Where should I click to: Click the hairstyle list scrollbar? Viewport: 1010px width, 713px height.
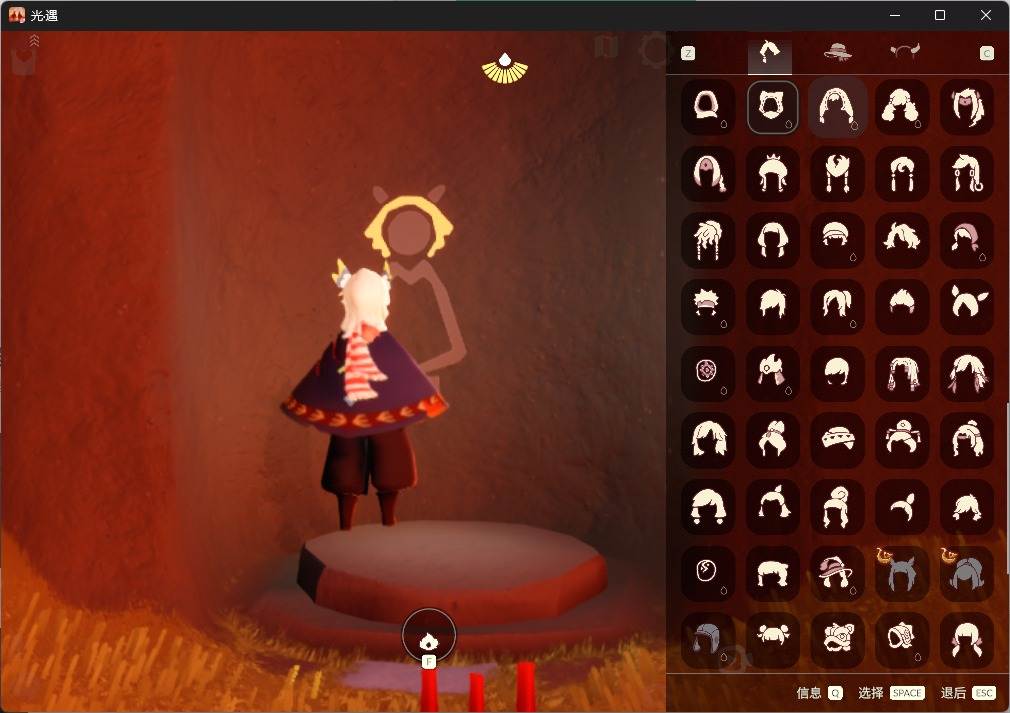1007,488
